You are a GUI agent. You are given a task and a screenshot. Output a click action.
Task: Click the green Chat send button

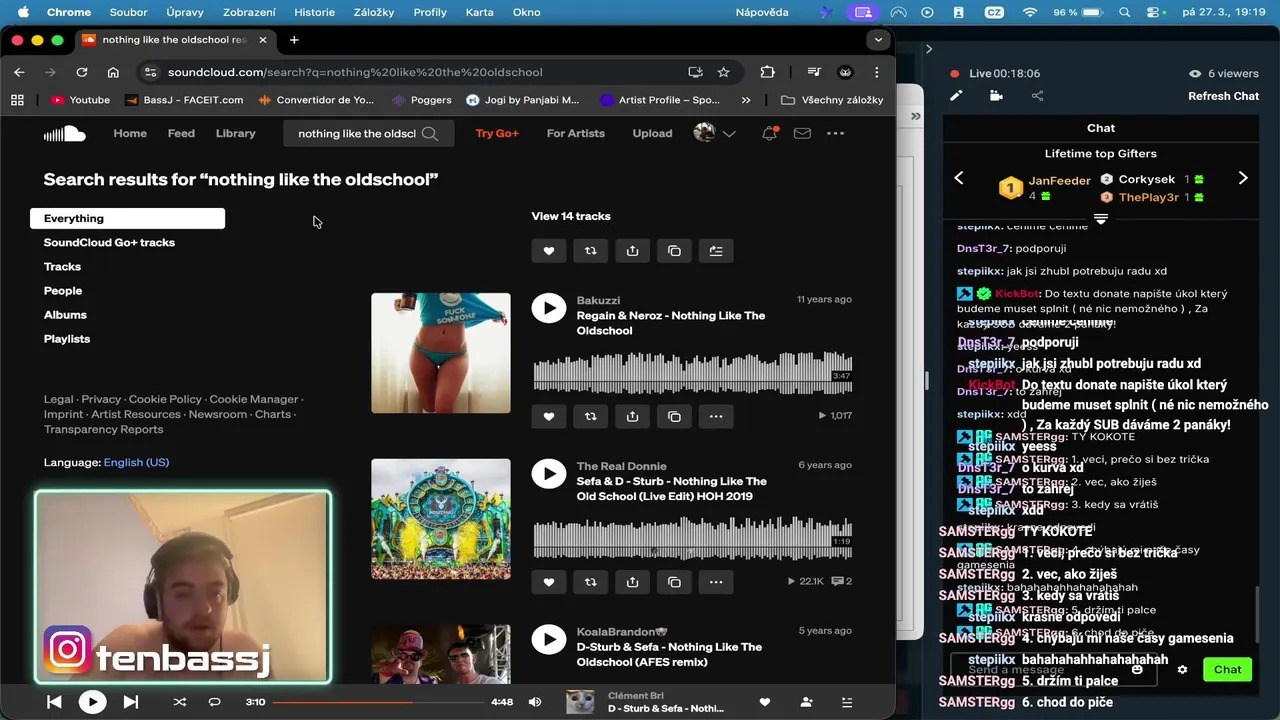click(1227, 670)
